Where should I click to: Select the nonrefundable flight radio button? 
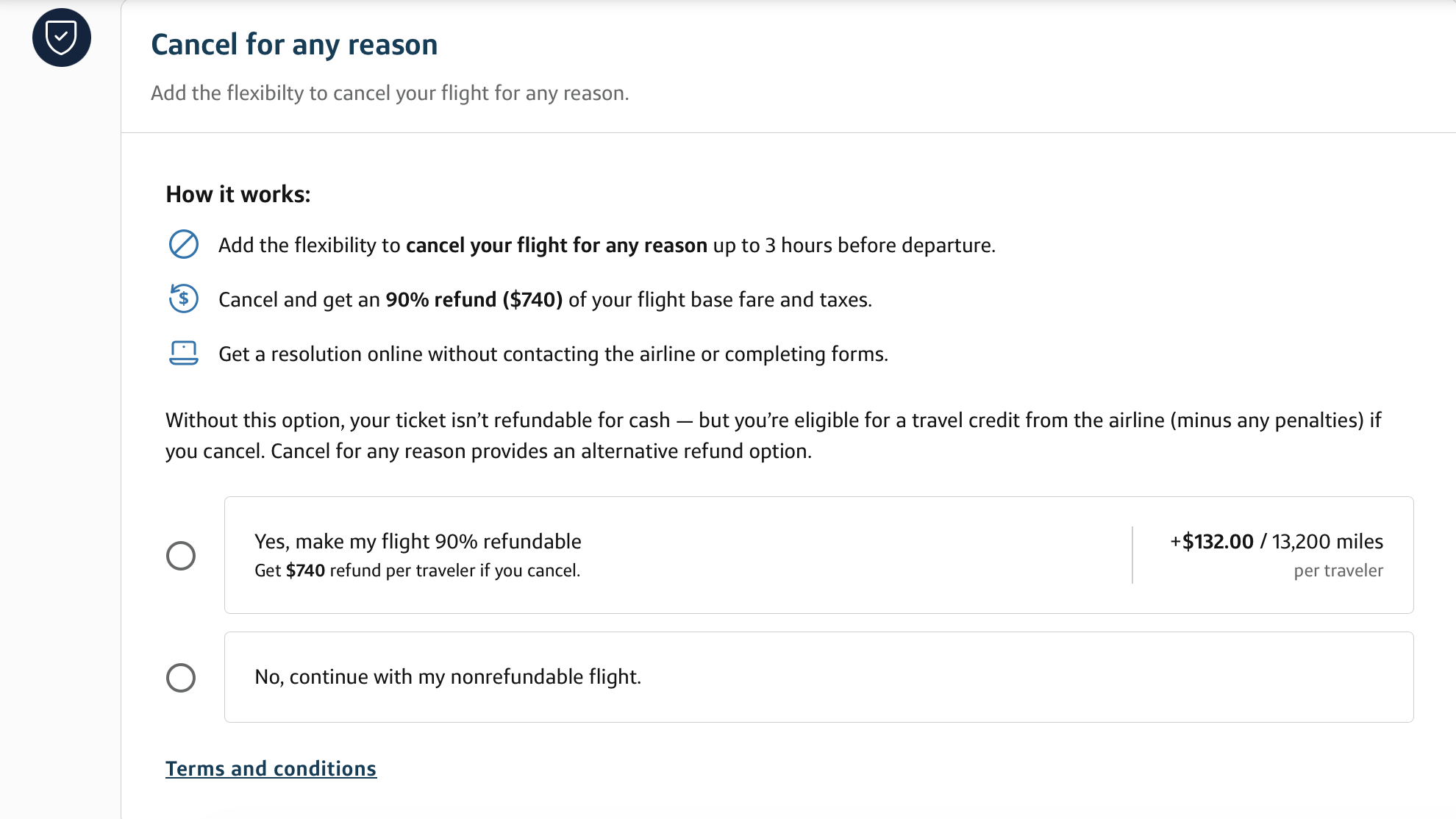coord(181,677)
